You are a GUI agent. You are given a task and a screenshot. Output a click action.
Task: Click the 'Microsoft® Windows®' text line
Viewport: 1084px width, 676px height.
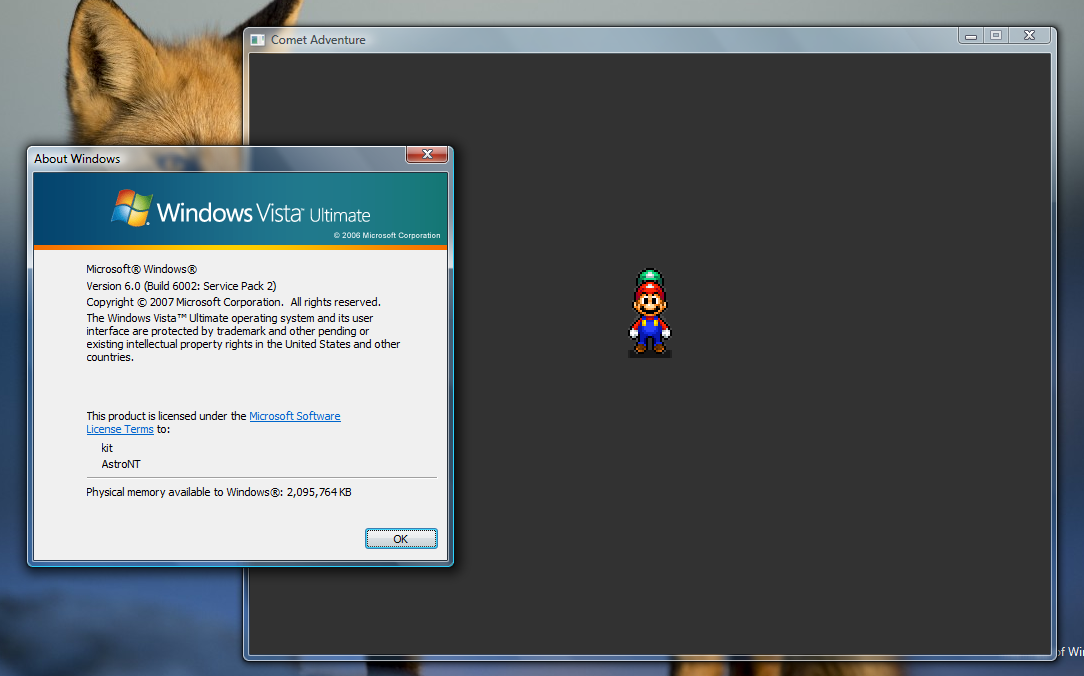(141, 270)
